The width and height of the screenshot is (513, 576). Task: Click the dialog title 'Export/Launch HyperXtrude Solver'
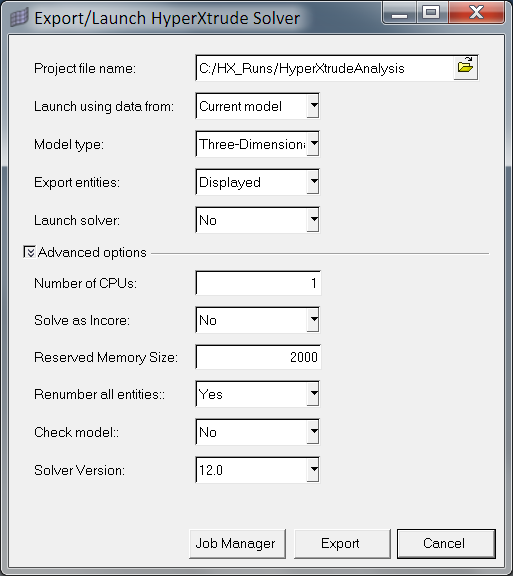(x=167, y=18)
